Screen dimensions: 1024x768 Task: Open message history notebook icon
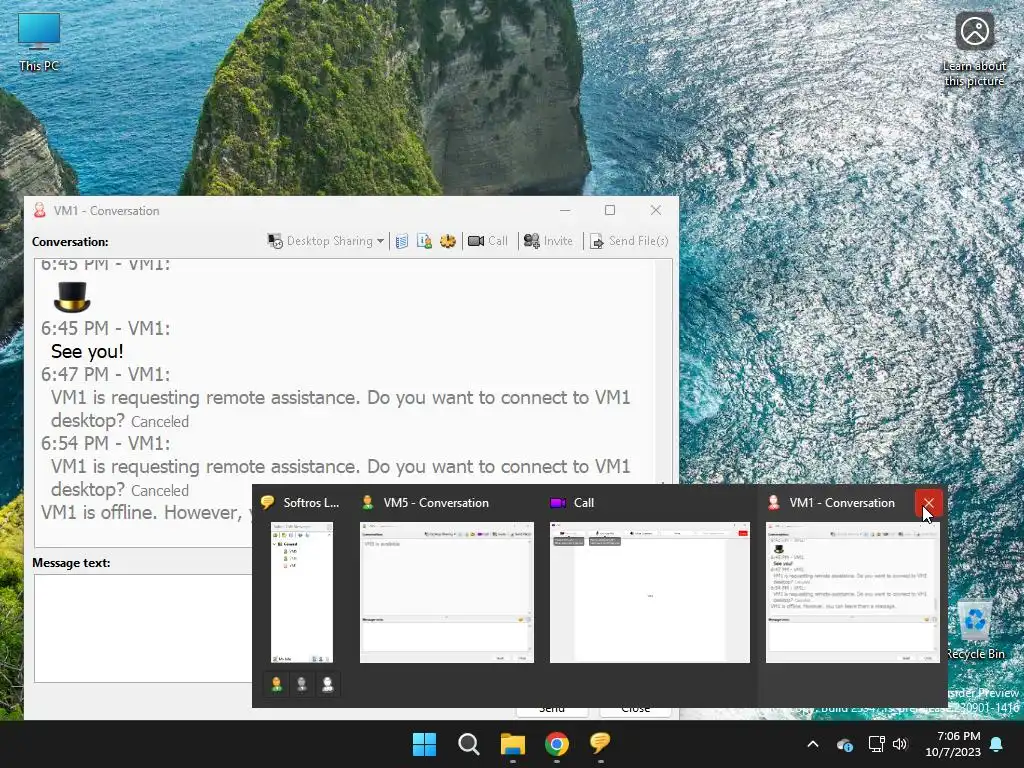click(x=402, y=241)
